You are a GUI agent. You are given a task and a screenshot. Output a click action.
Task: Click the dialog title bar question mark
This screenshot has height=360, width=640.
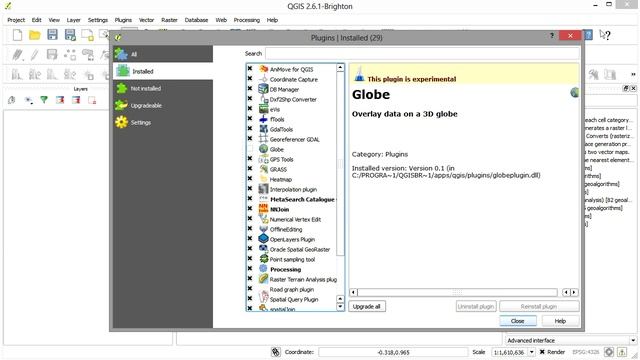(x=552, y=36)
